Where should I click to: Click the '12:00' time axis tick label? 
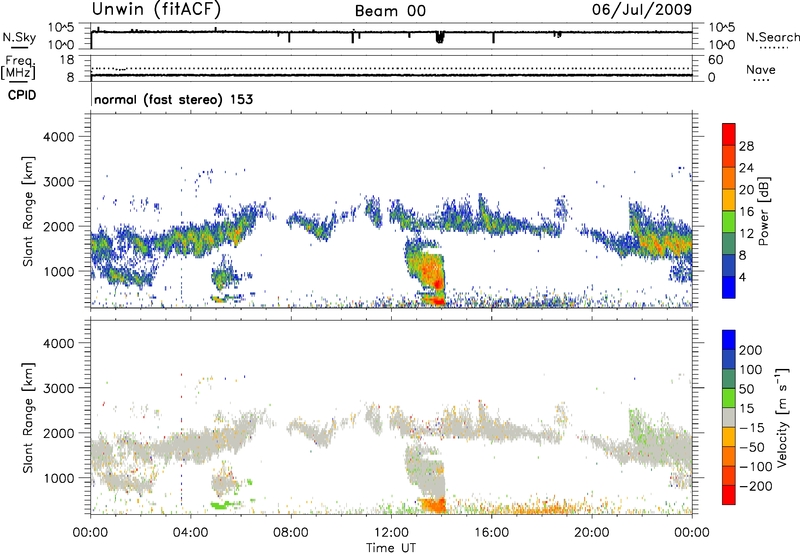click(x=391, y=533)
